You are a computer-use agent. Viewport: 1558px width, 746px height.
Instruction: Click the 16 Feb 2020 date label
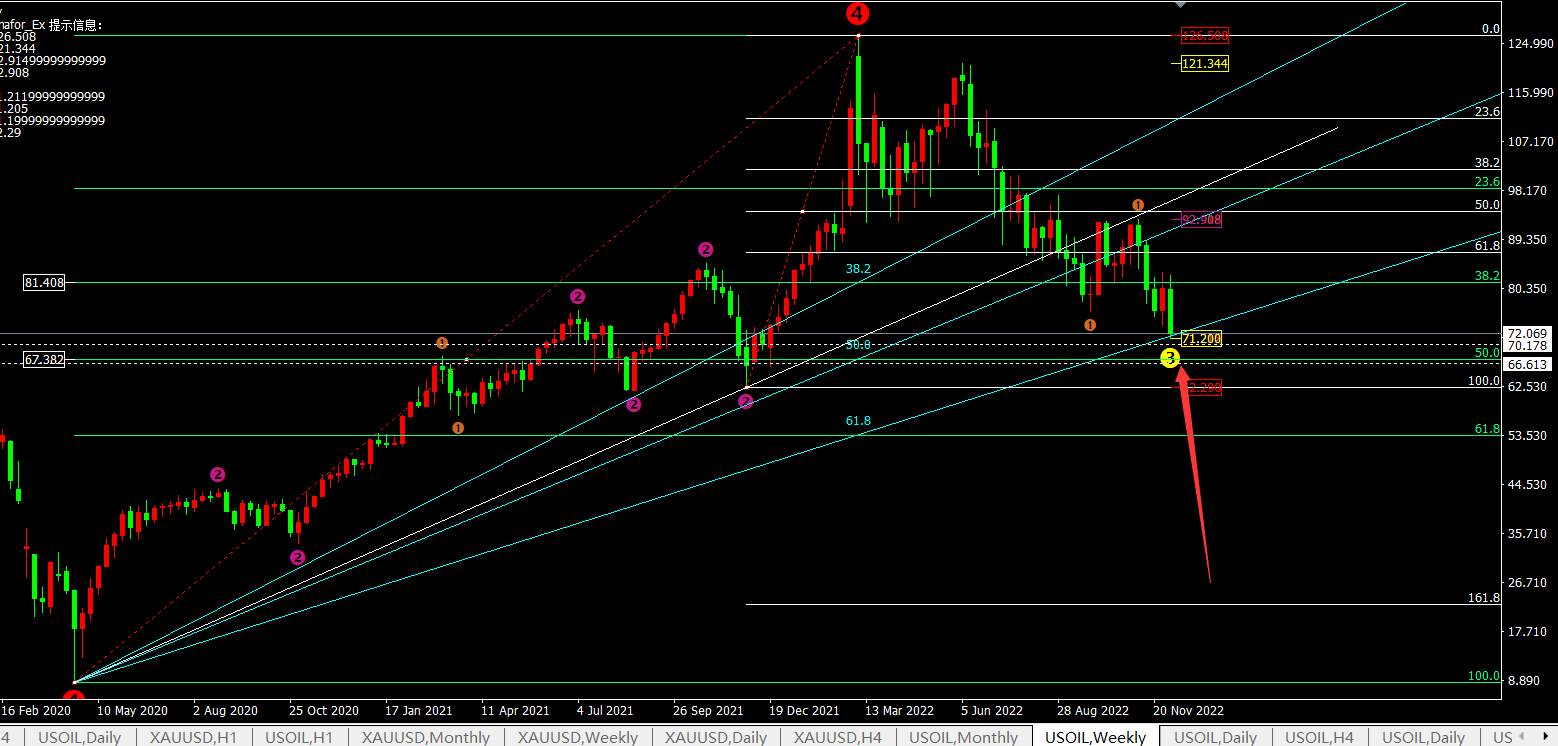36,711
